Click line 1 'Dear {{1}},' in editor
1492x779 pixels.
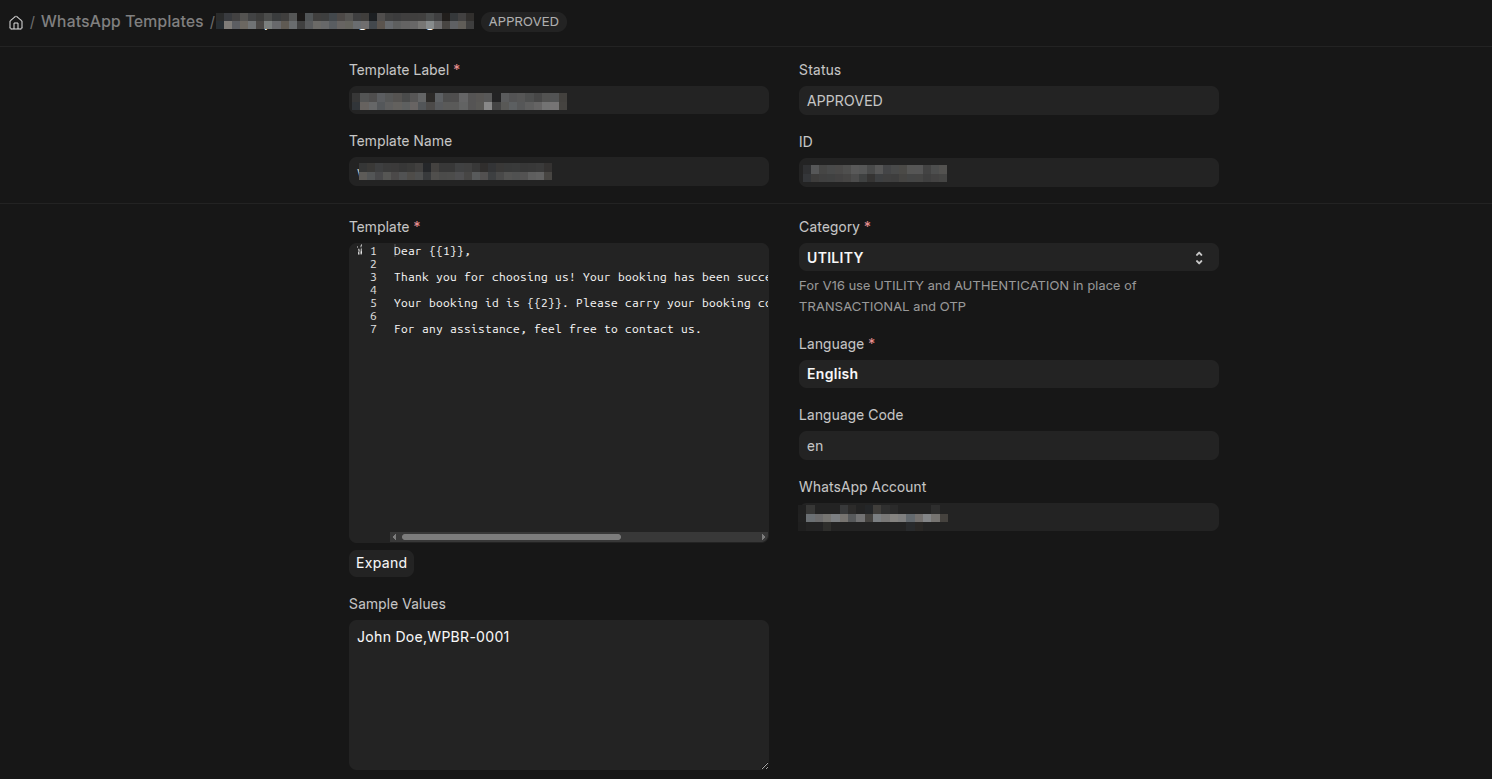[432, 251]
